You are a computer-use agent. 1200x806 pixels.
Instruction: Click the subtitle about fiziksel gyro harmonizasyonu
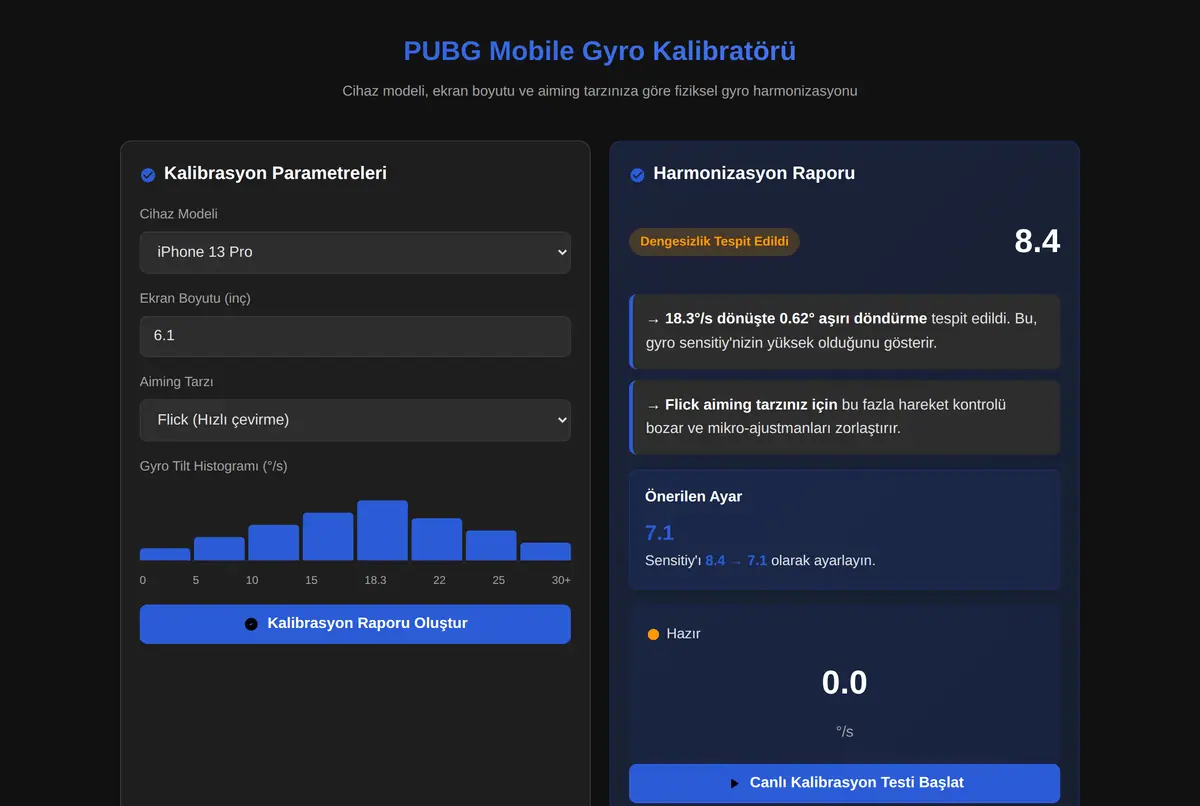click(600, 91)
